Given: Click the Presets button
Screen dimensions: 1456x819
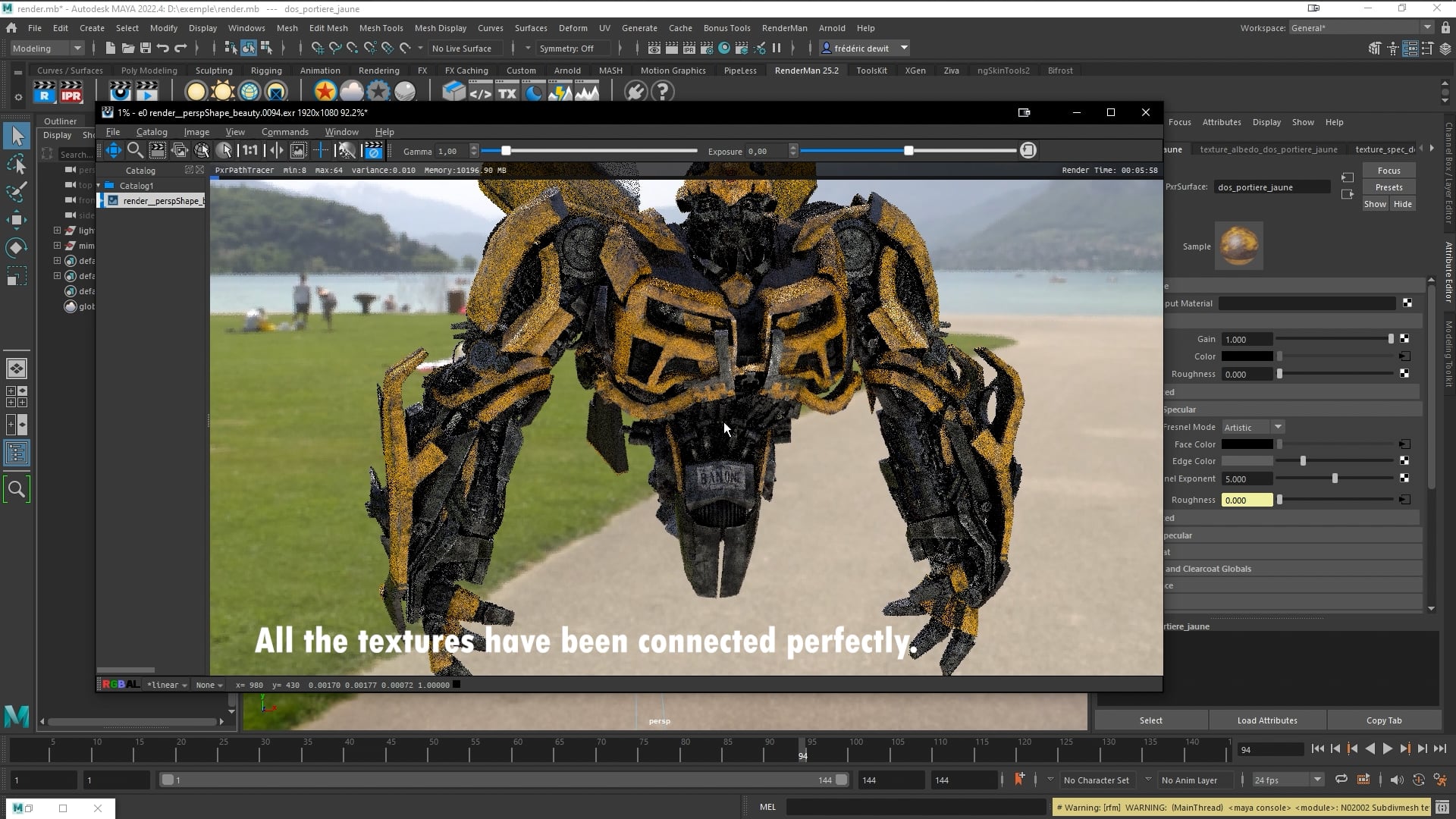Looking at the screenshot, I should pyautogui.click(x=1389, y=187).
